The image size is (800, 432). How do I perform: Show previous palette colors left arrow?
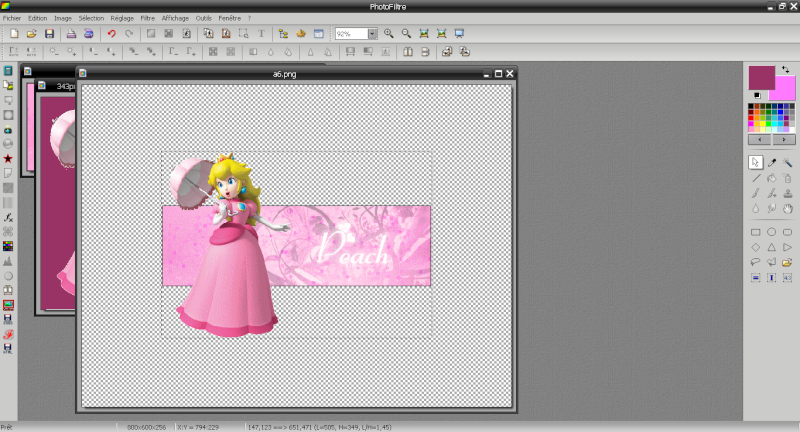tap(760, 139)
